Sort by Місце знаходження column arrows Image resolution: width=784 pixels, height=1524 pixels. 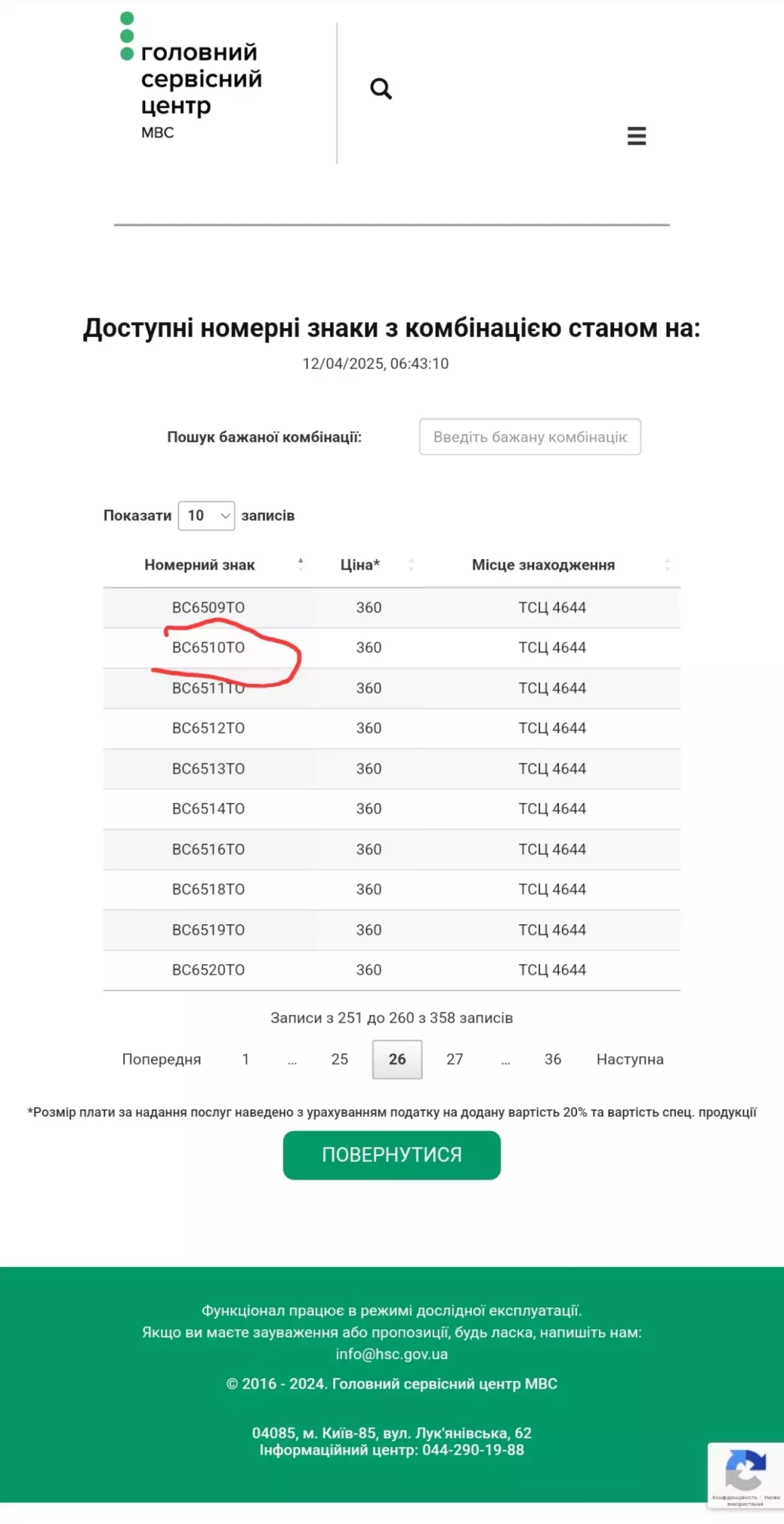click(x=667, y=565)
